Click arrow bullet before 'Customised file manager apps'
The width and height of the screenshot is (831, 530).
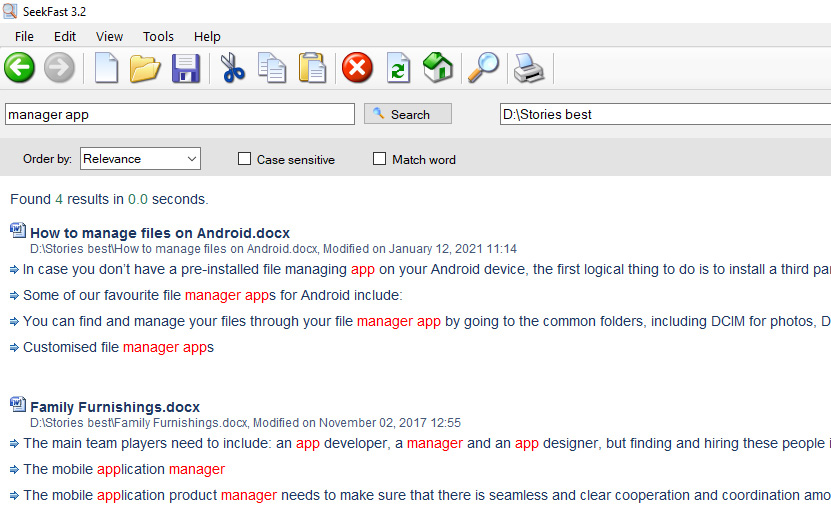click(14, 348)
